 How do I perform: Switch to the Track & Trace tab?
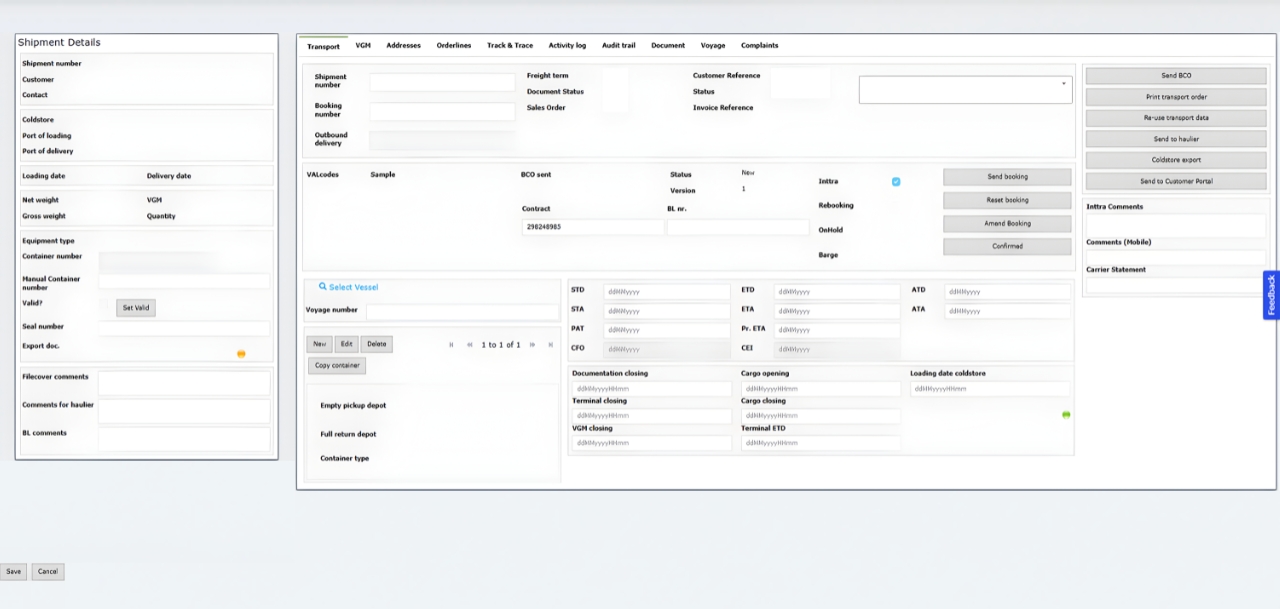(x=509, y=45)
